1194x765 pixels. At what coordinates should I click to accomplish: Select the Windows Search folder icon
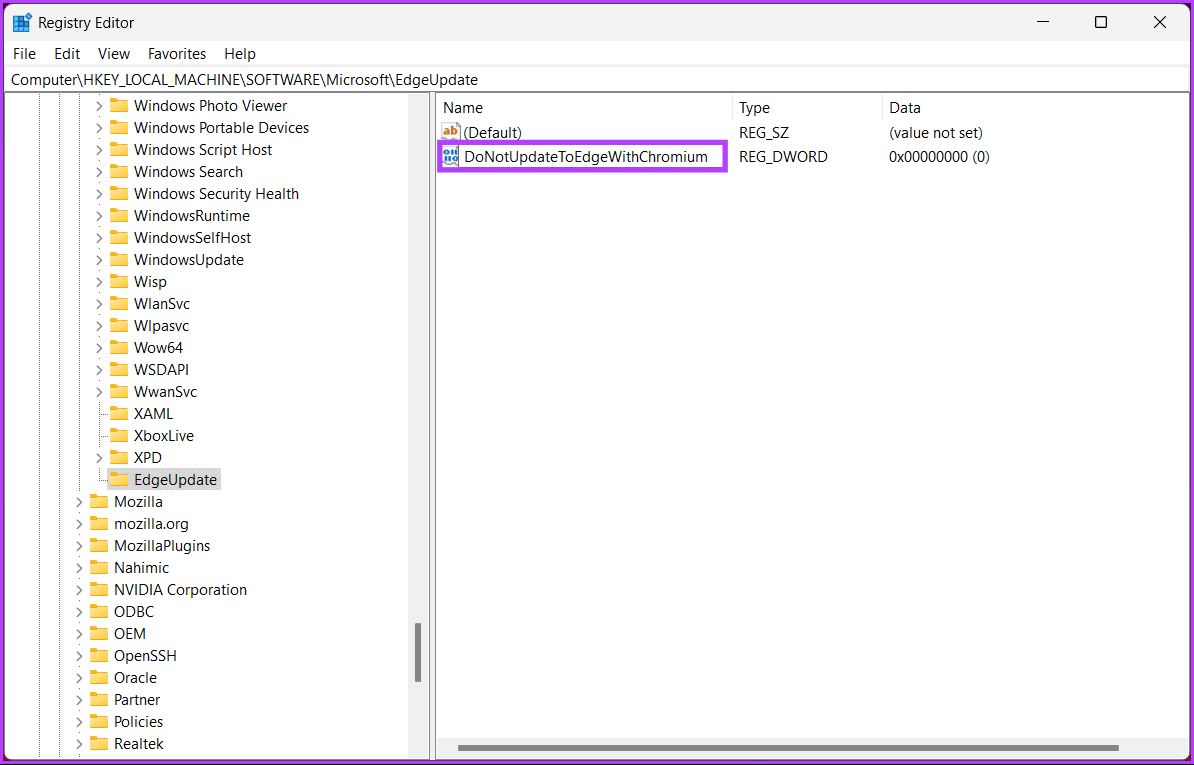tap(119, 172)
